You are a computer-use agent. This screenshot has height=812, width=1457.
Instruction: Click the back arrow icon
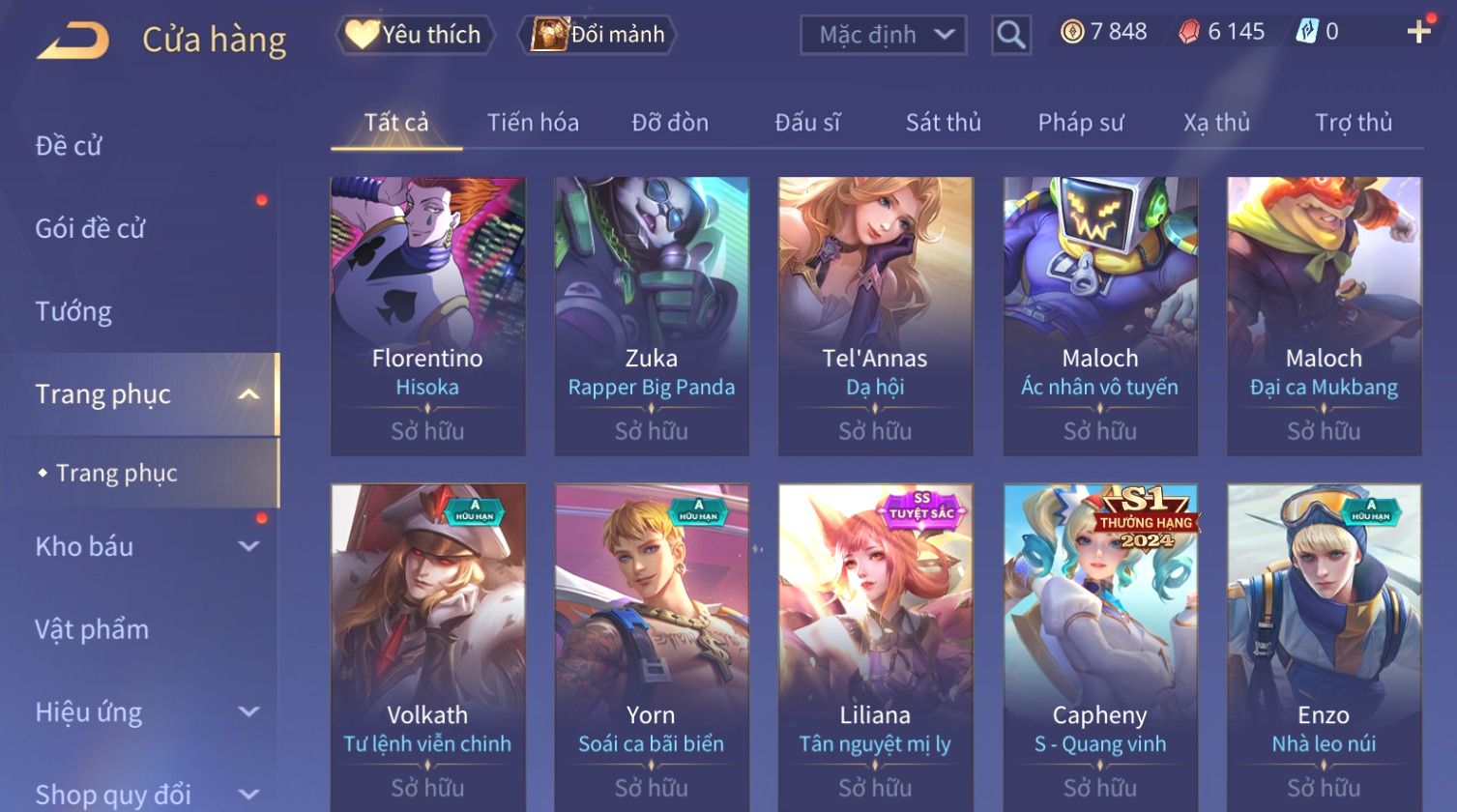tap(73, 41)
